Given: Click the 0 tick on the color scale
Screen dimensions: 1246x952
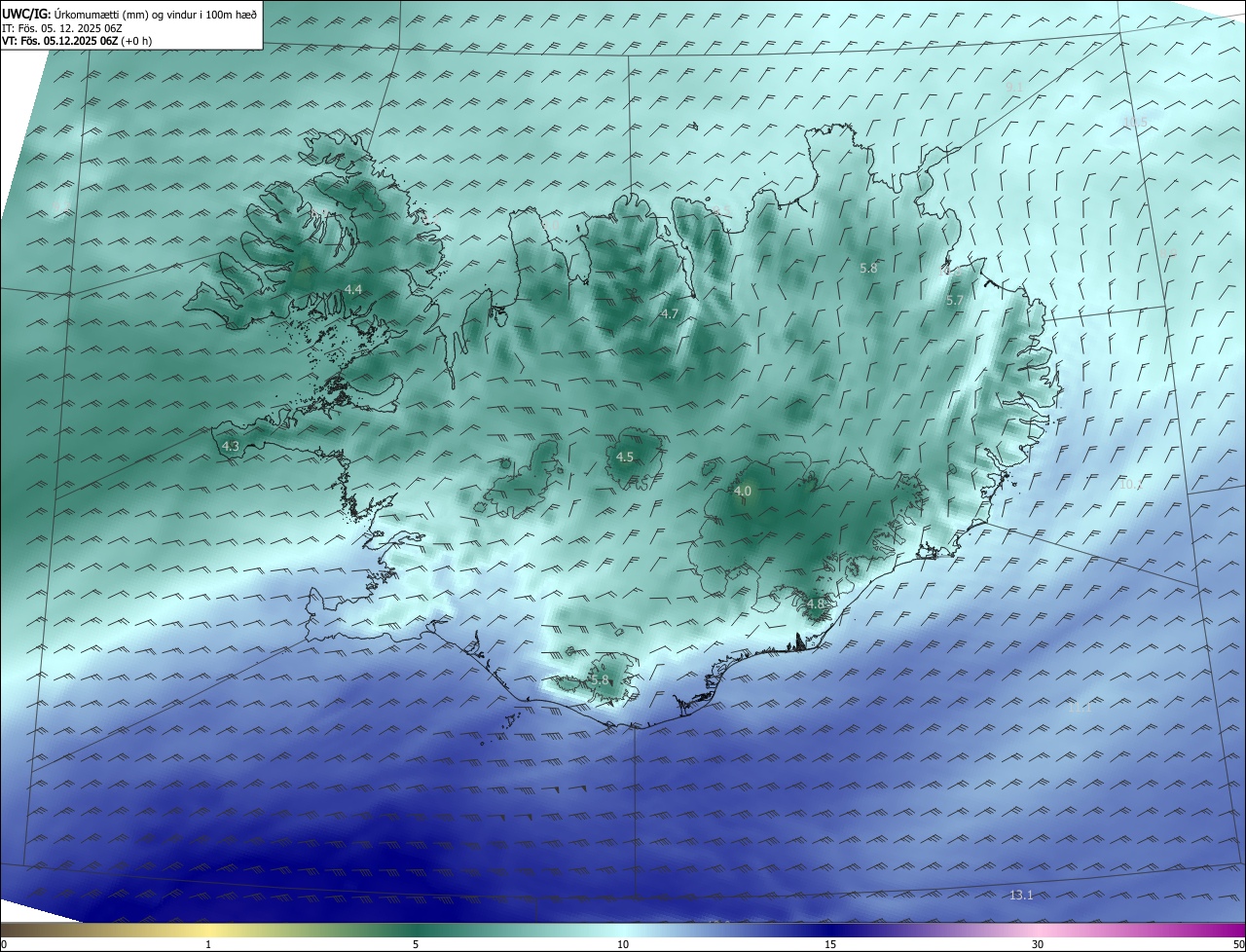Looking at the screenshot, I should [x=4, y=944].
